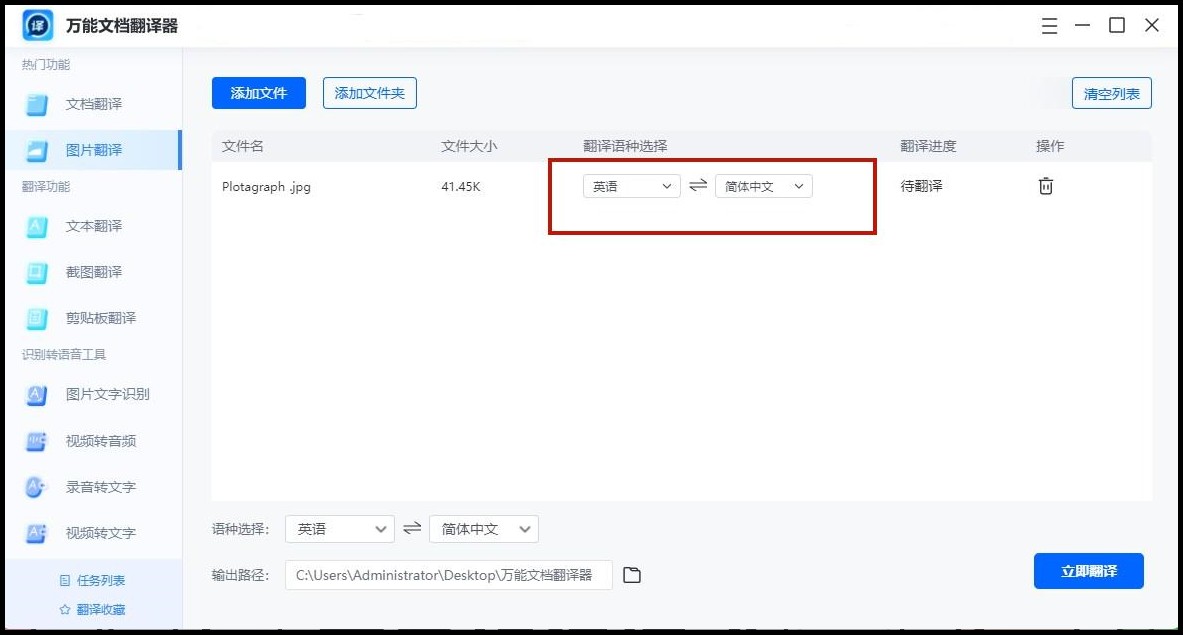This screenshot has width=1183, height=635.
Task: Open the source language dropdown for Plotagraph.jpg
Action: pos(631,185)
